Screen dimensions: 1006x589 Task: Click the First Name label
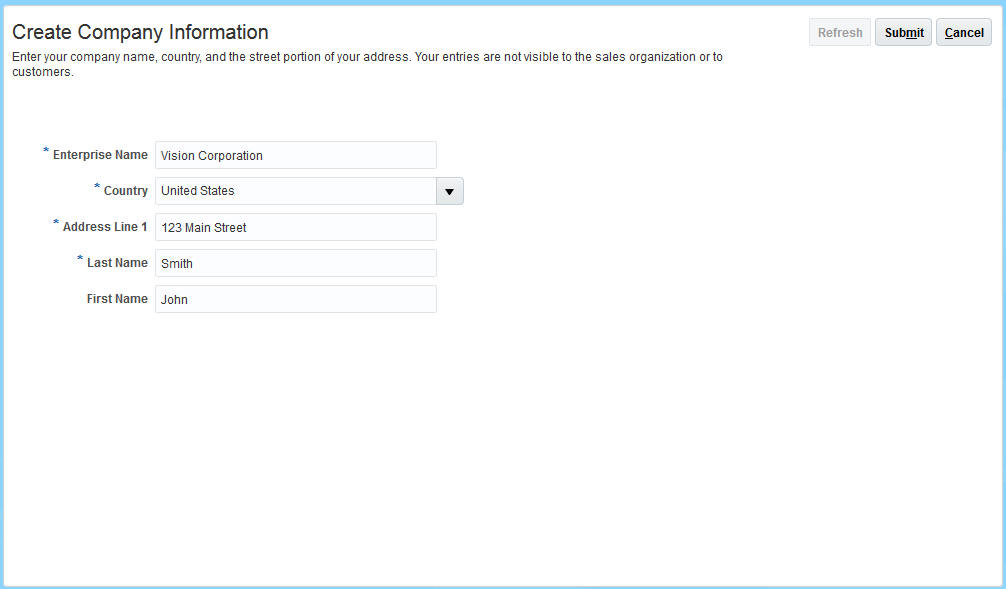coord(117,299)
